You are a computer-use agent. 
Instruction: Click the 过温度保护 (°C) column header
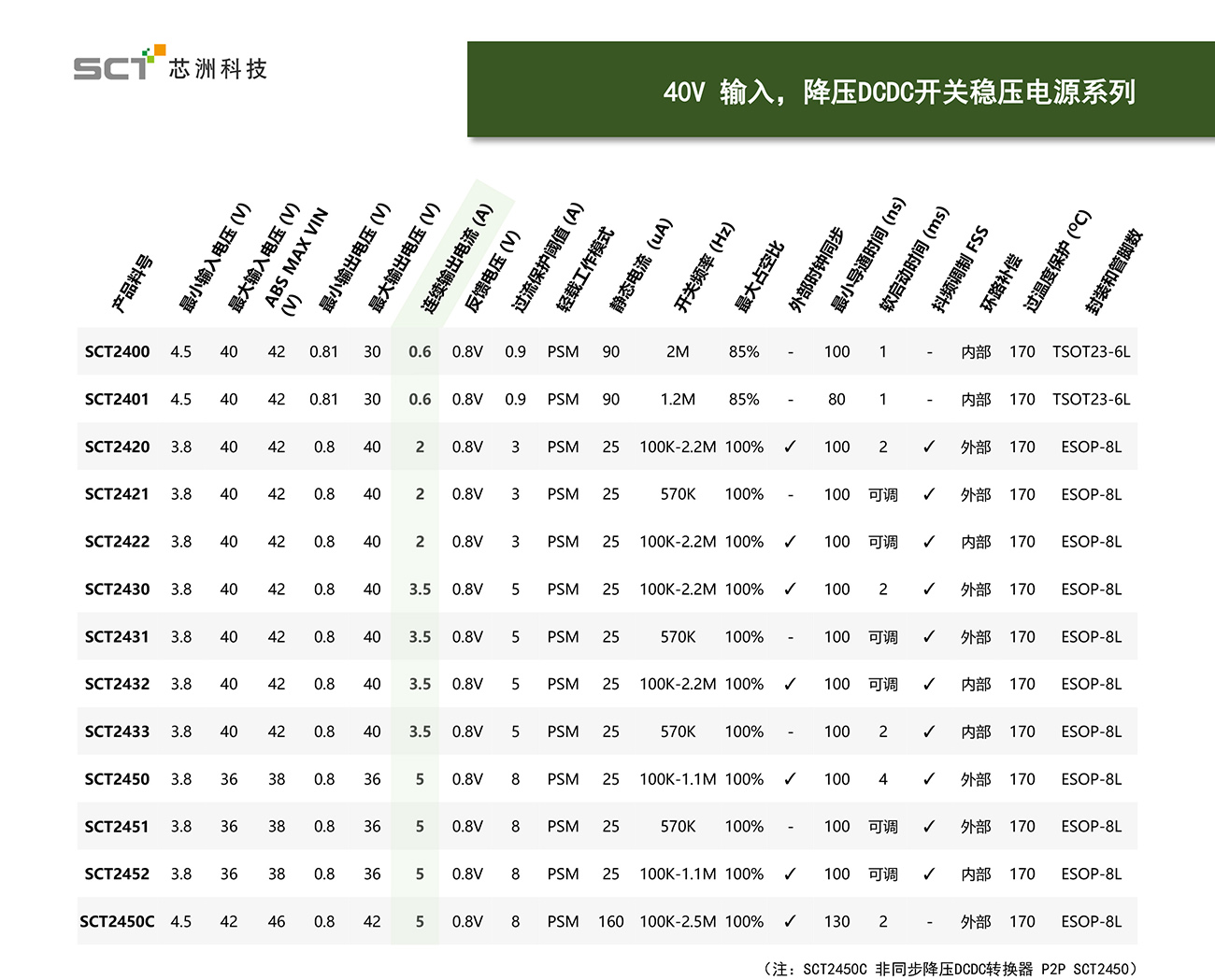tap(1057, 262)
